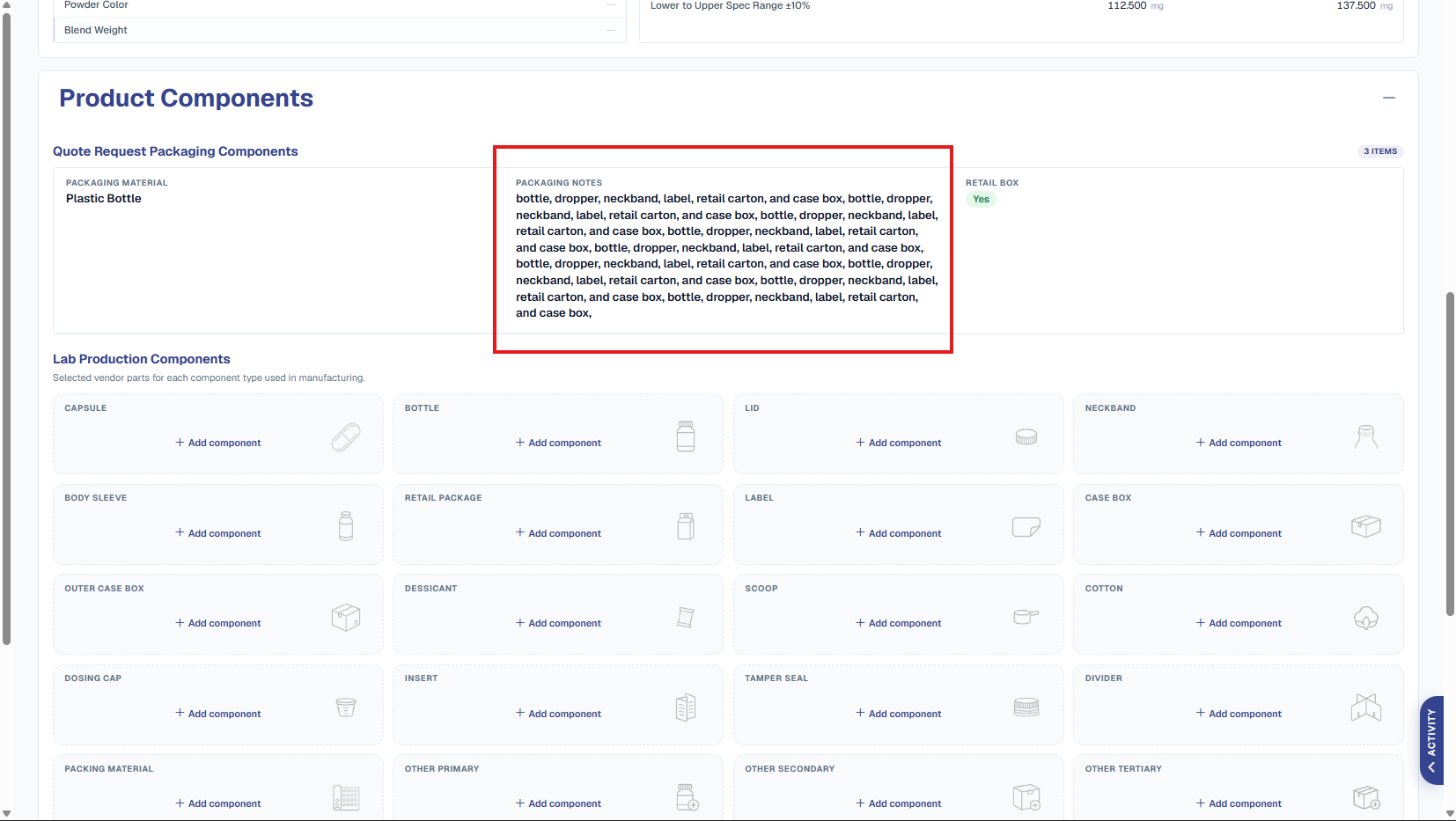This screenshot has height=821, width=1456.
Task: Click the Lab Production Components heading
Action: (142, 359)
